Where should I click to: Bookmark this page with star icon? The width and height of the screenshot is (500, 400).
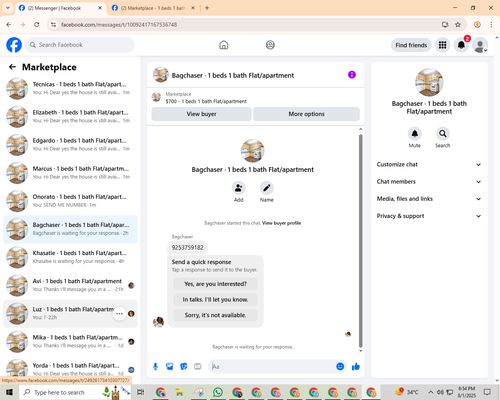pos(458,24)
